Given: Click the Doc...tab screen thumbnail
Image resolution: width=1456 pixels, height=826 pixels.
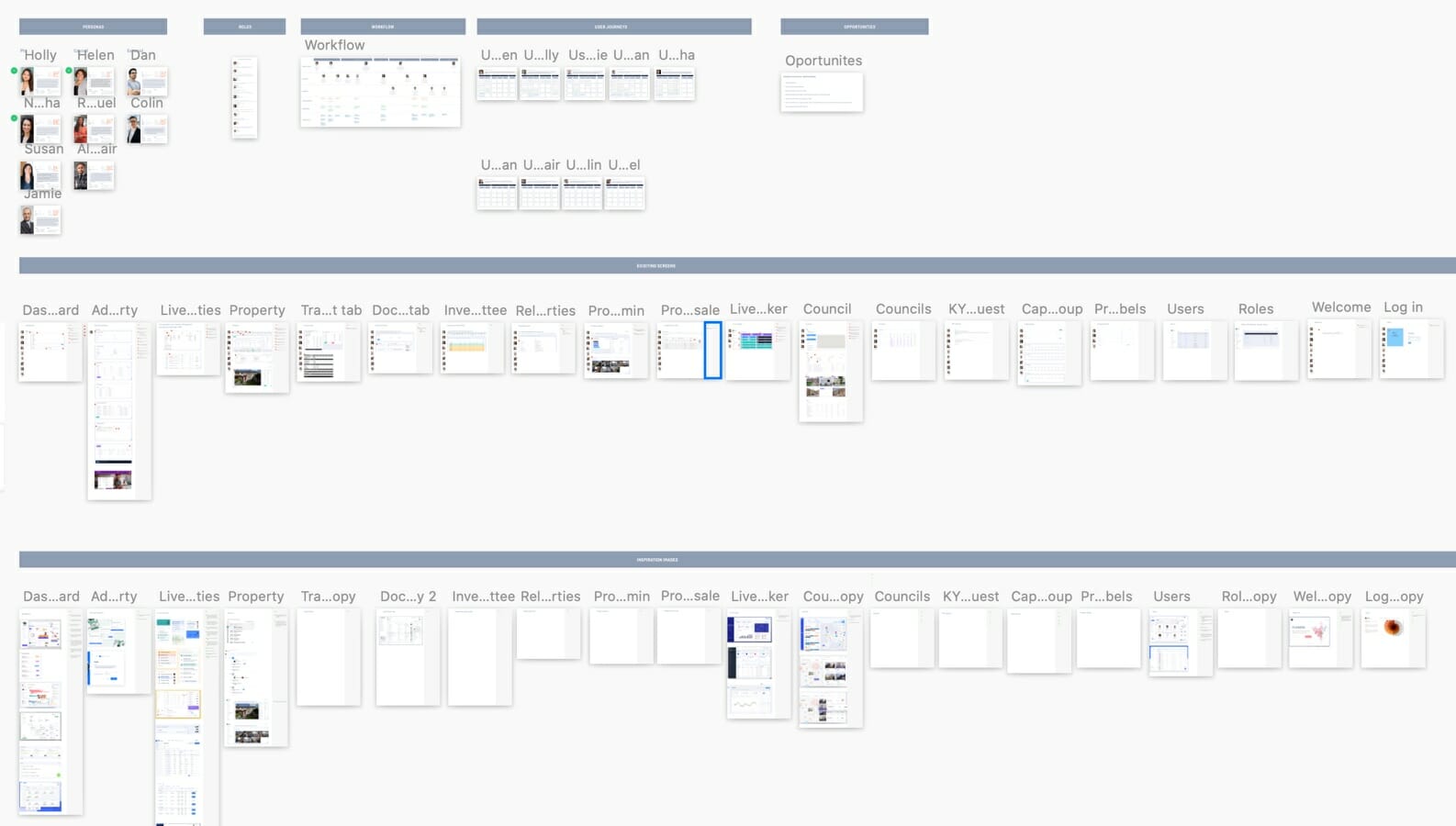Looking at the screenshot, I should (x=401, y=347).
